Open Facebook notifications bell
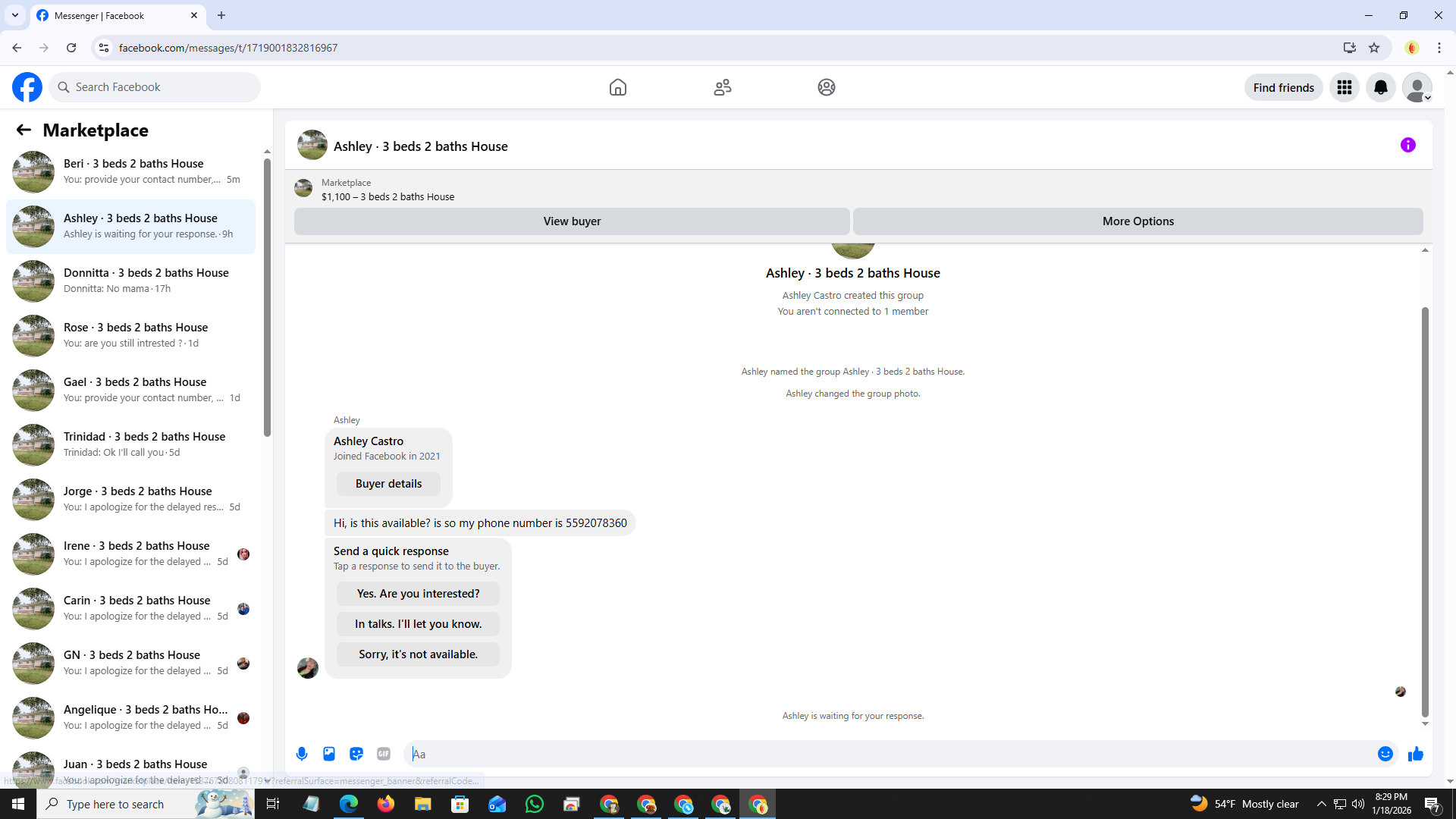 click(1380, 87)
